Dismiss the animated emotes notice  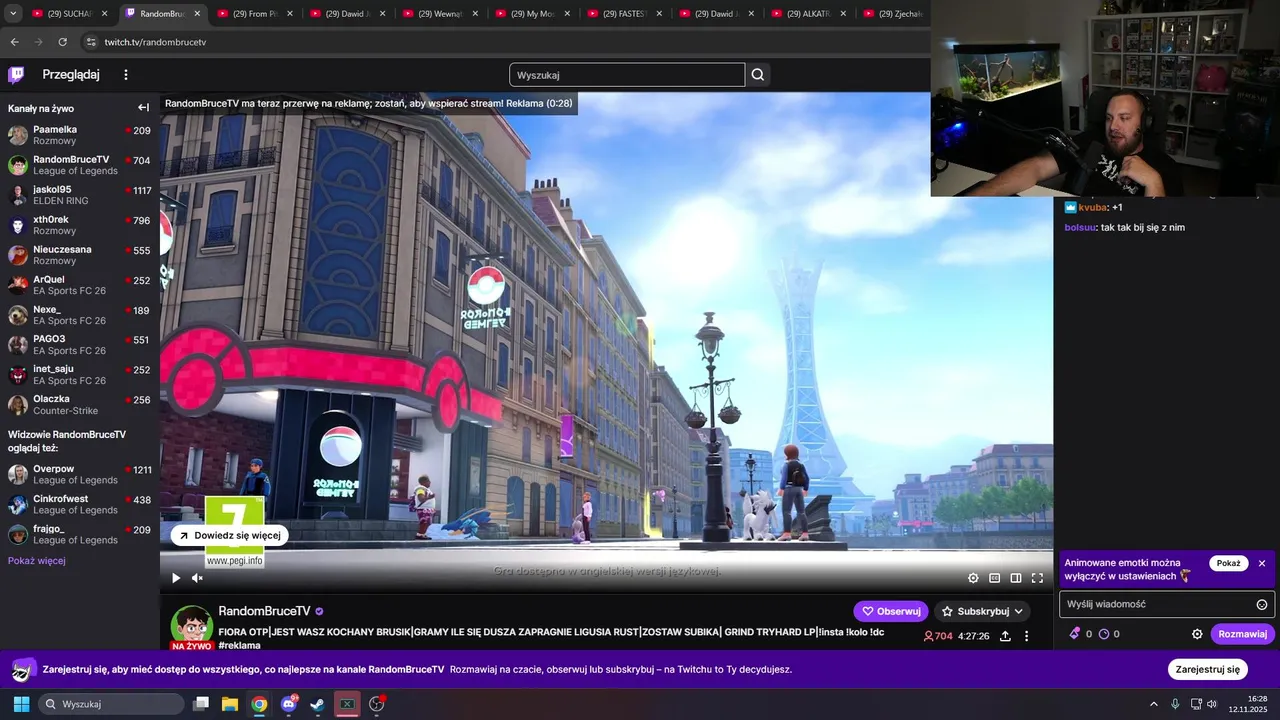pos(1262,564)
